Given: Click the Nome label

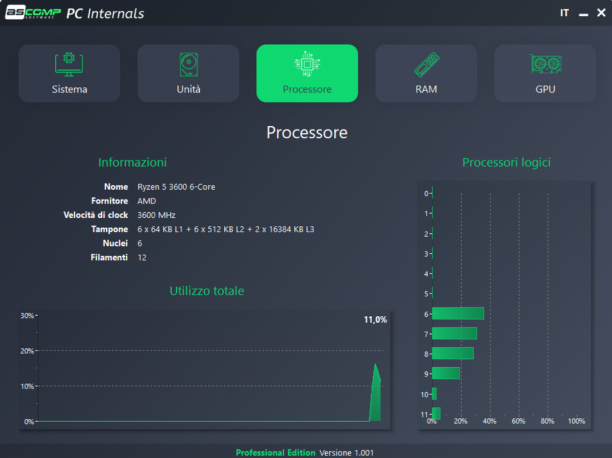Looking at the screenshot, I should click(116, 187).
